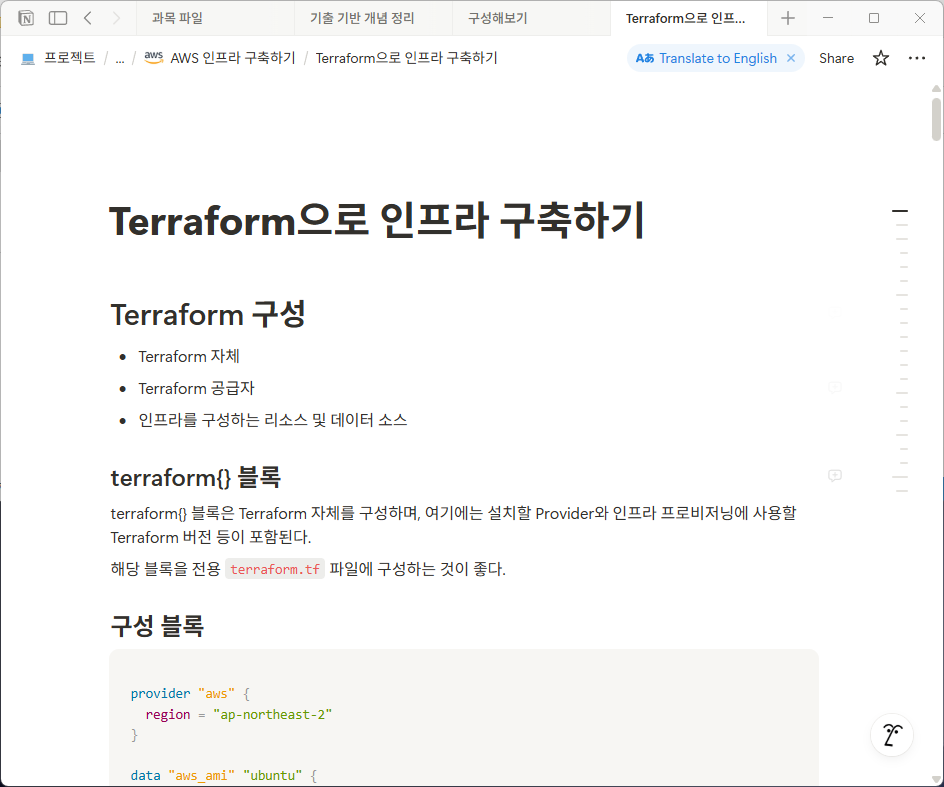Click the bullet item Terraform 공급자
Viewport: 944px width, 787px height.
(x=196, y=388)
